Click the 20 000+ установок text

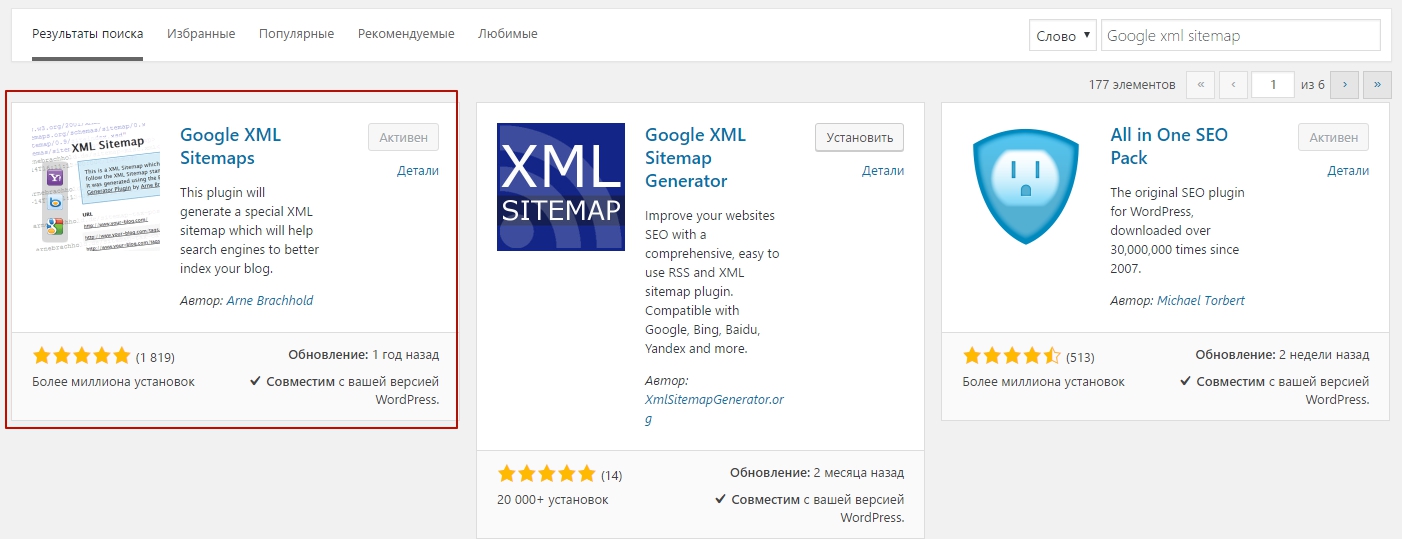click(552, 499)
